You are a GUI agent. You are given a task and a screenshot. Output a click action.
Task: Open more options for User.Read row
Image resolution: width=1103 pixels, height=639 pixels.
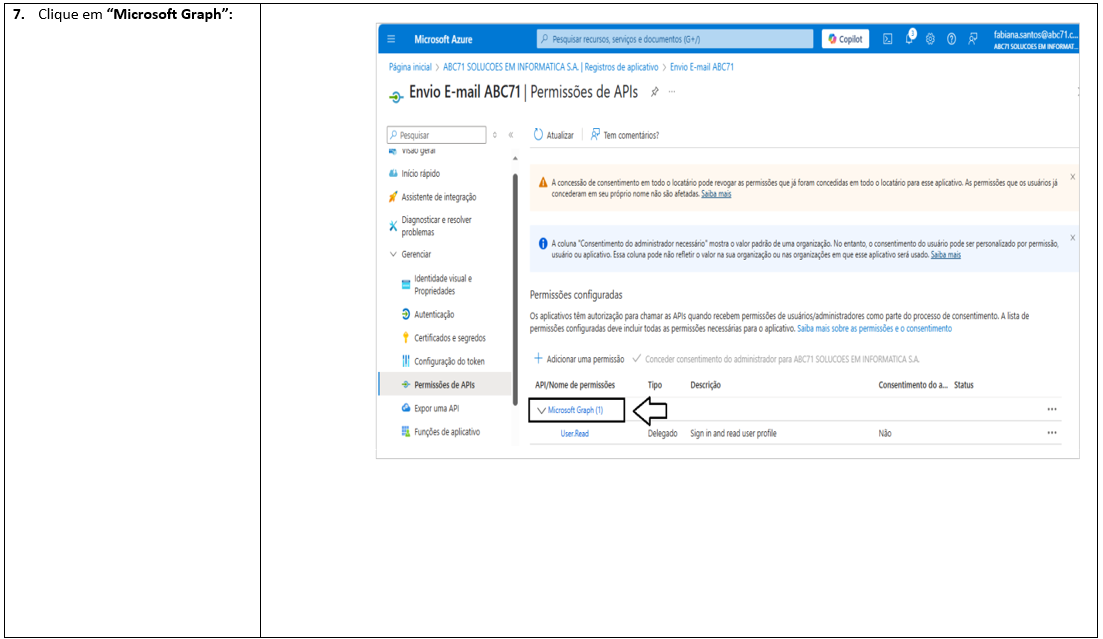1051,433
